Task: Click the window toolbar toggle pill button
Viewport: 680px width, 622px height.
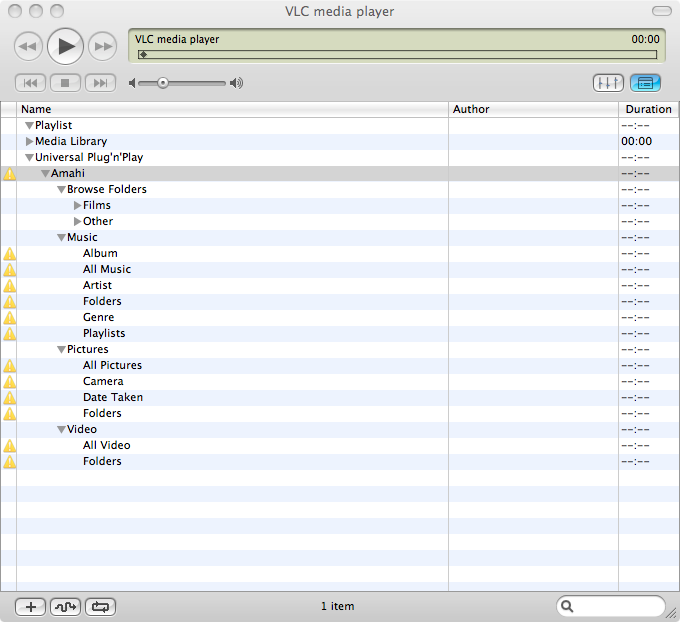Action: [662, 11]
